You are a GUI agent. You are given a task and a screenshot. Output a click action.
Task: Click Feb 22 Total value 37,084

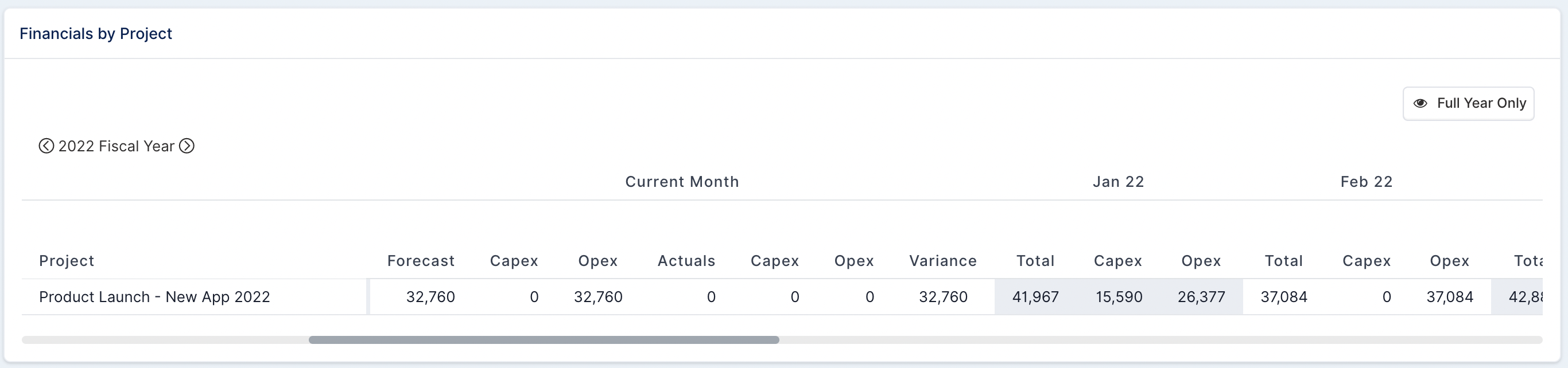point(1284,297)
